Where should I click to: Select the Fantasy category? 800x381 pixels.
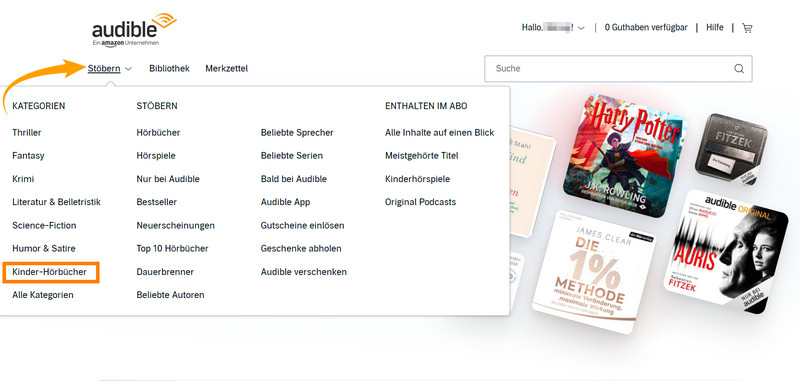(28, 156)
